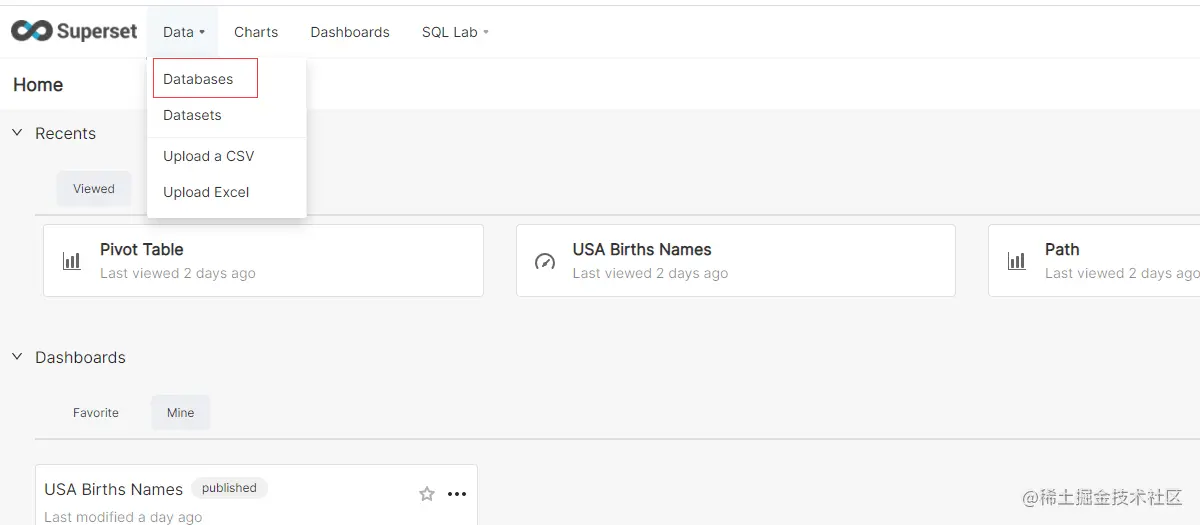Switch to the Favorite dashboards tab
The width and height of the screenshot is (1200, 525).
[96, 413]
